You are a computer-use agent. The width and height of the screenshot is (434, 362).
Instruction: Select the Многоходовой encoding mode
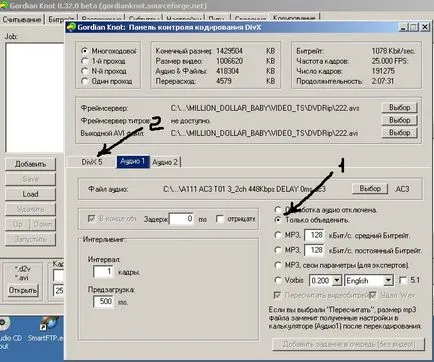[x=85, y=51]
